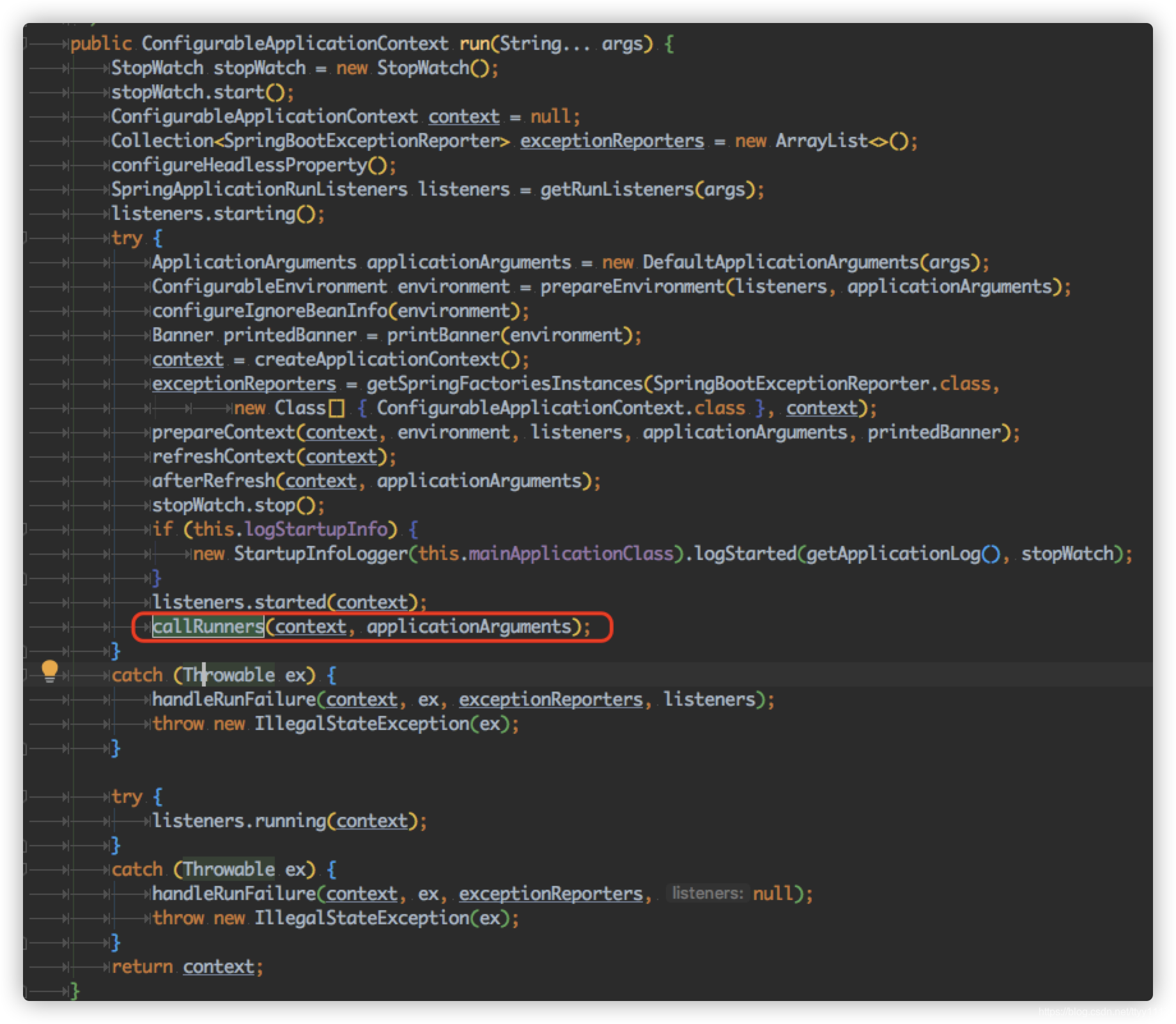
Task: Click getApplicationLog() call
Action: click(904, 554)
